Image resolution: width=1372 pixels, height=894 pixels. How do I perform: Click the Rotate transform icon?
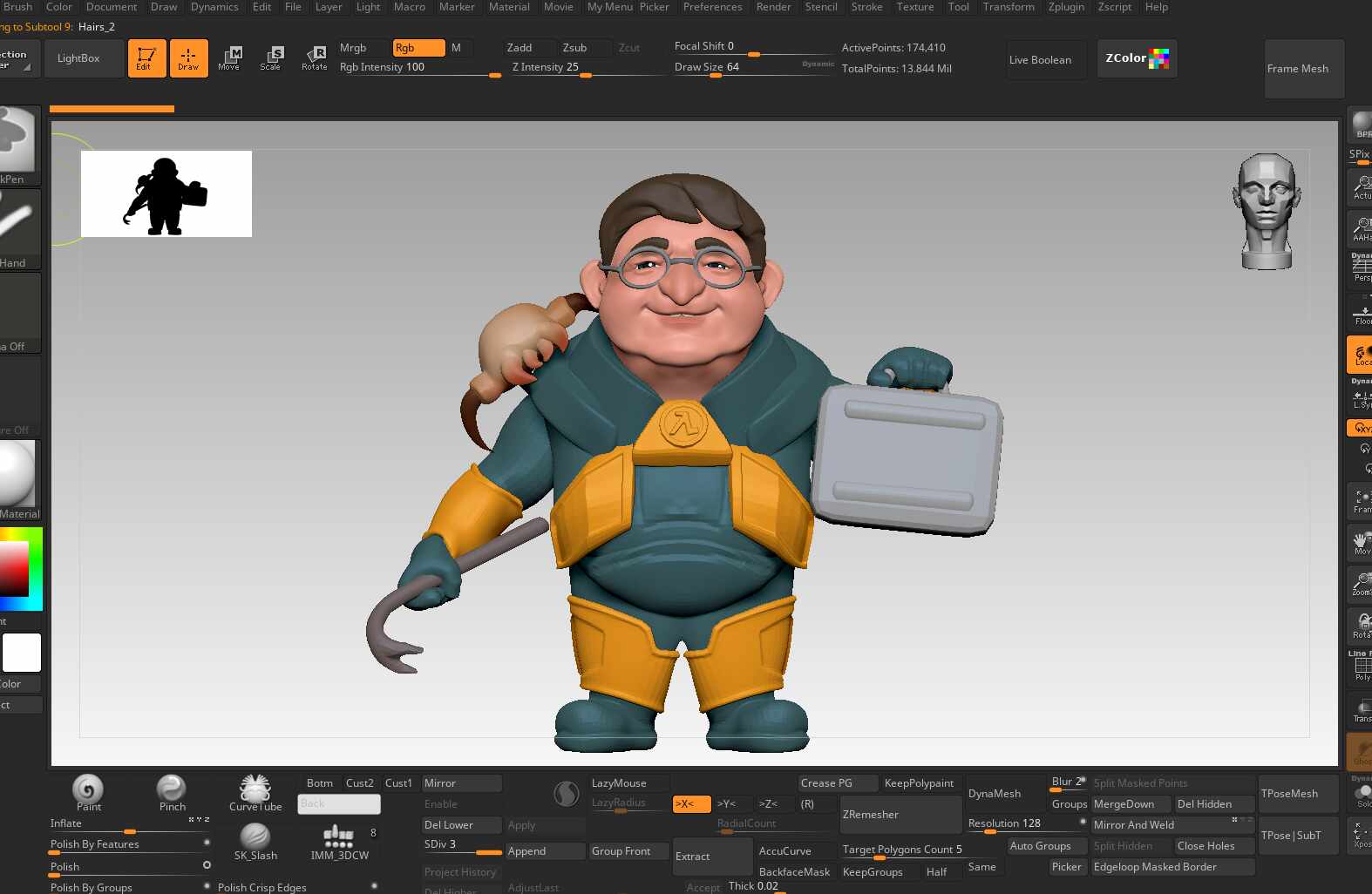pyautogui.click(x=315, y=58)
